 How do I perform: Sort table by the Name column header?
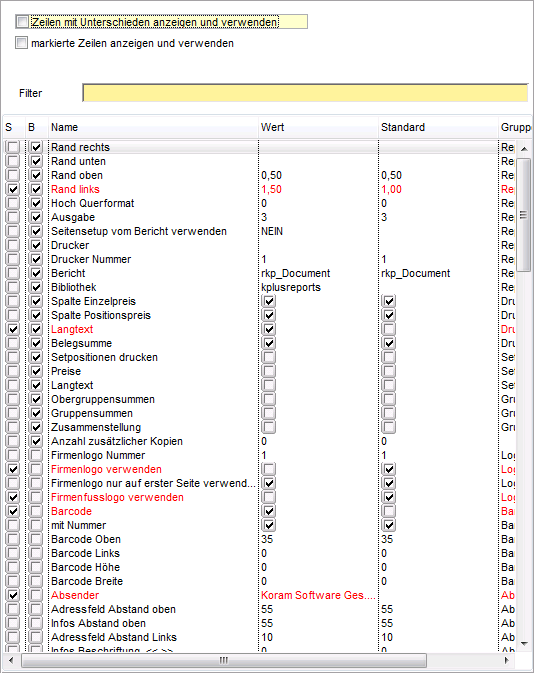click(x=153, y=127)
